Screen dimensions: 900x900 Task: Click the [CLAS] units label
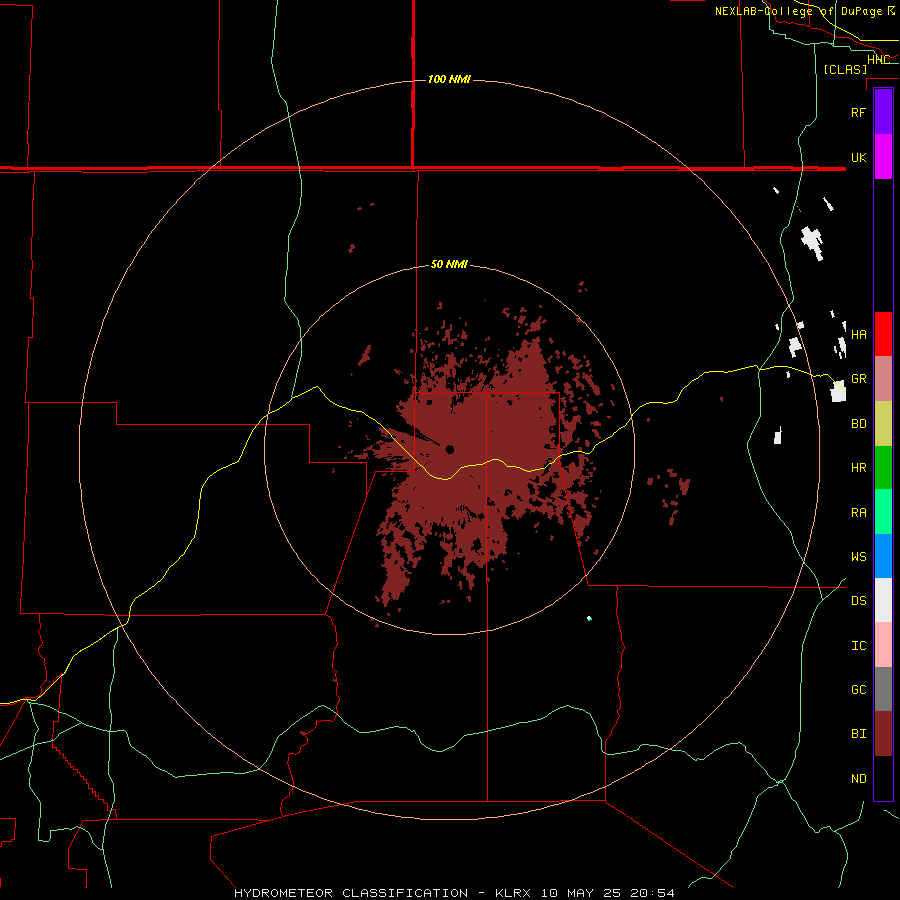[845, 69]
